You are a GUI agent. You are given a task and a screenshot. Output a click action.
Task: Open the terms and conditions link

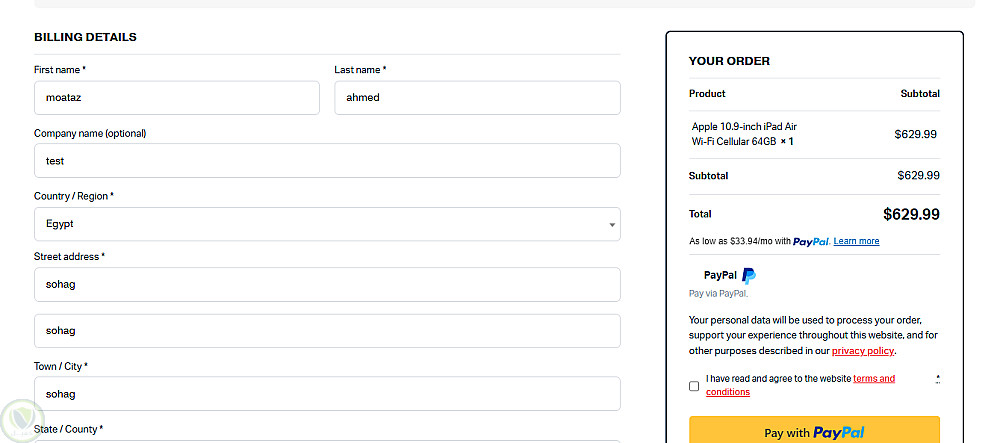click(873, 379)
